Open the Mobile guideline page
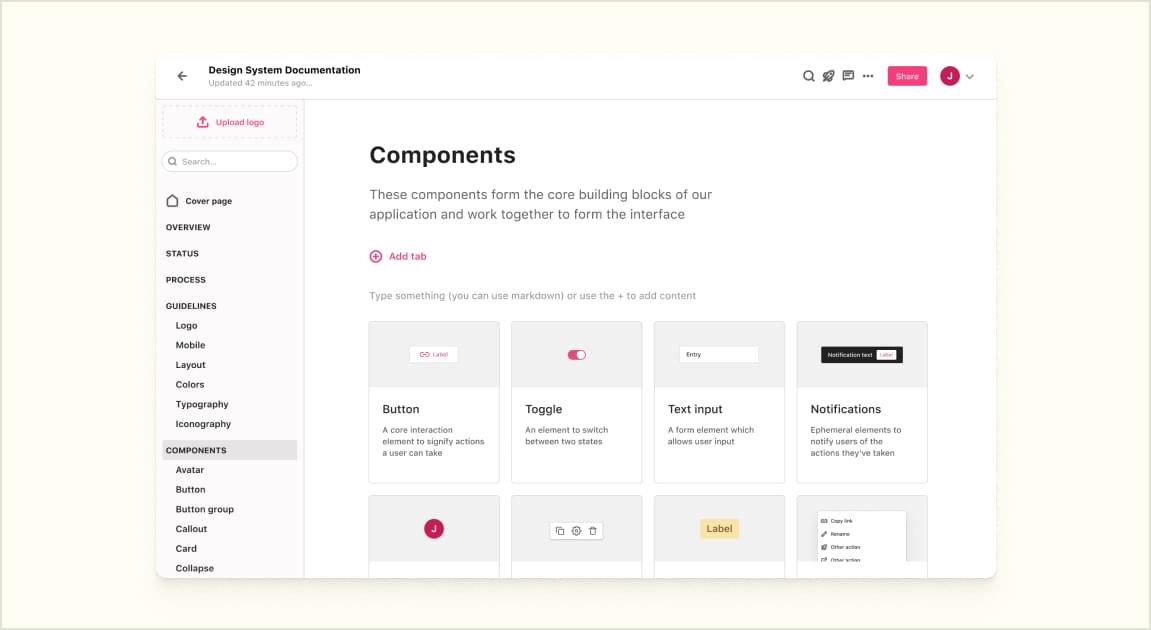 pos(190,345)
